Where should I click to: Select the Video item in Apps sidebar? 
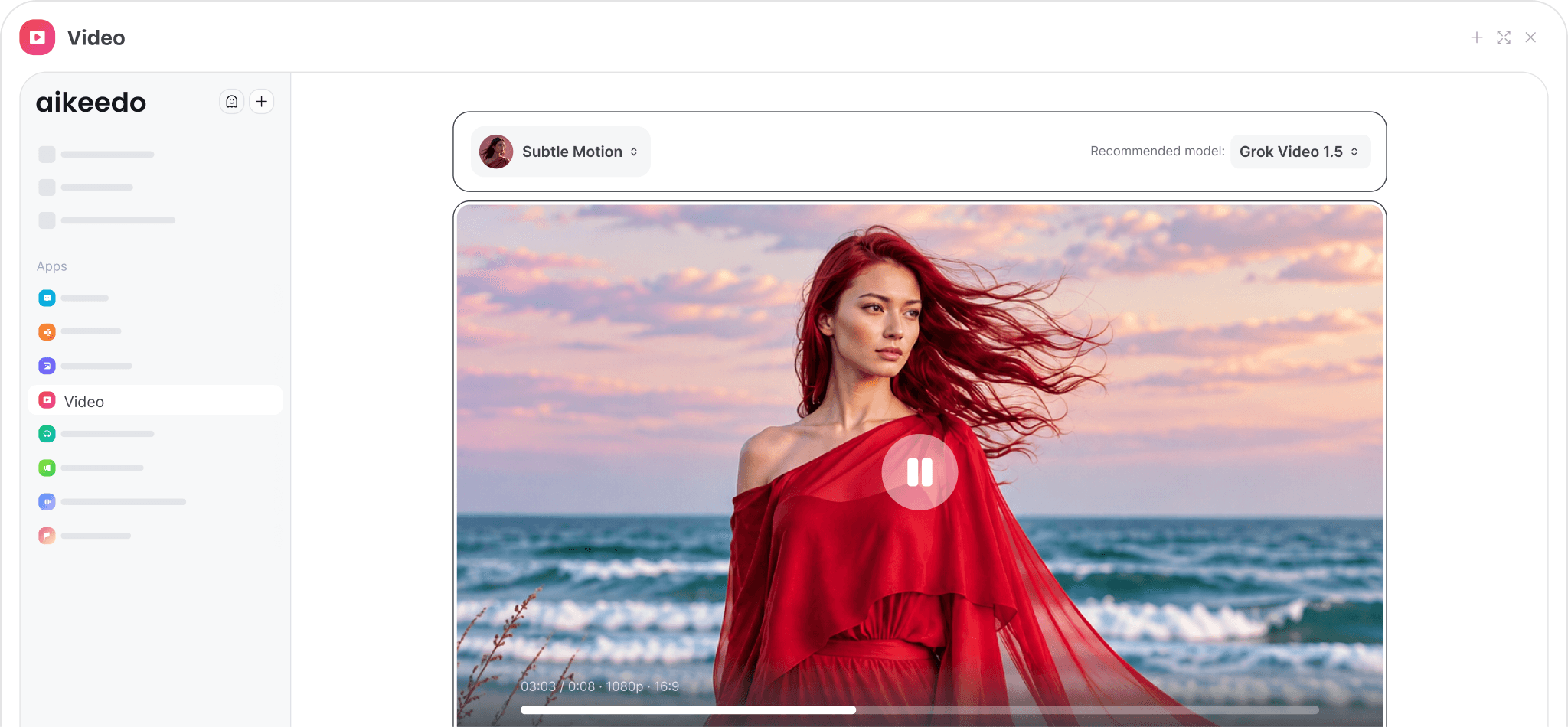[x=155, y=400]
